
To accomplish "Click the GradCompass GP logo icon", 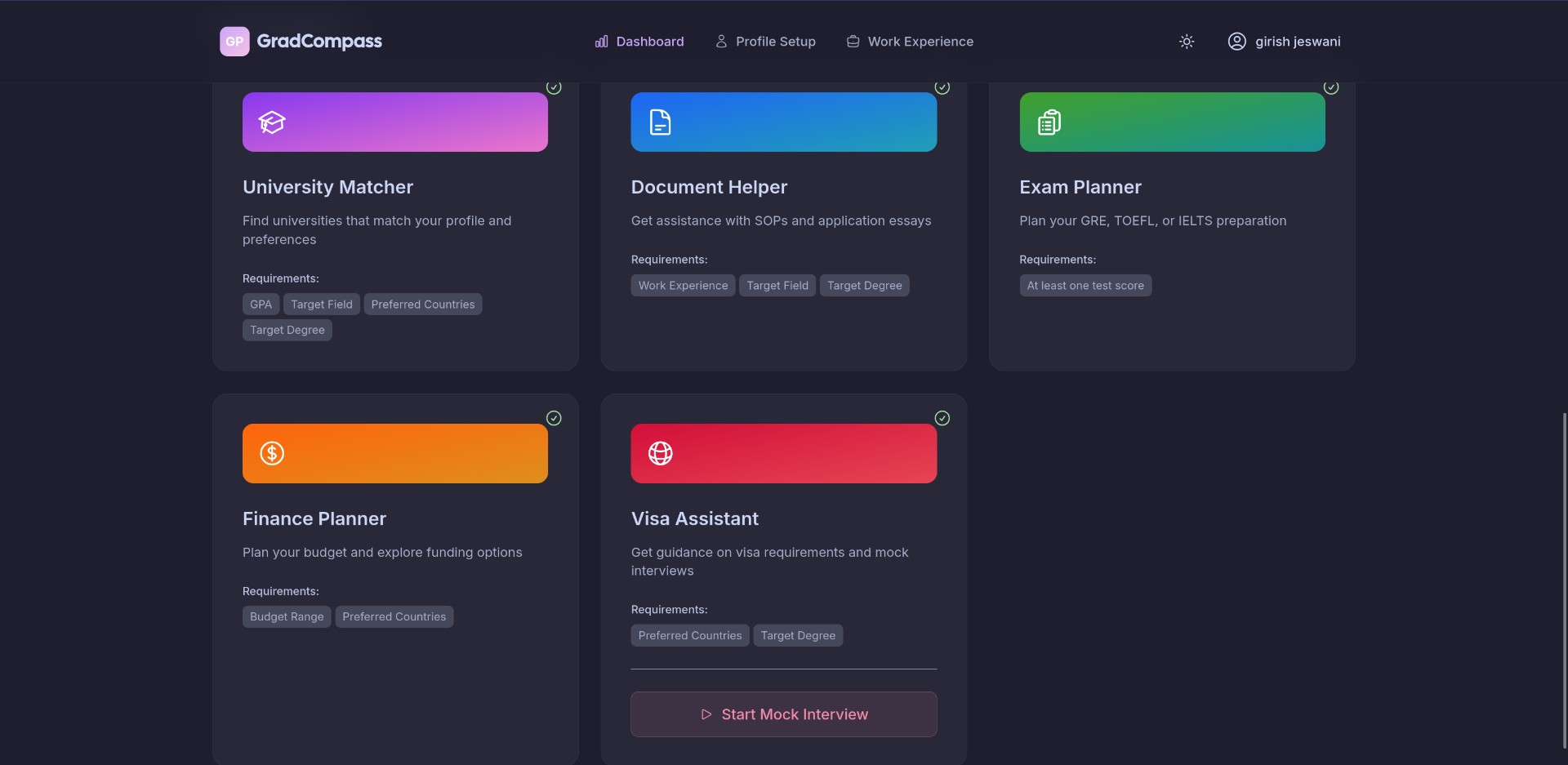I will [234, 42].
